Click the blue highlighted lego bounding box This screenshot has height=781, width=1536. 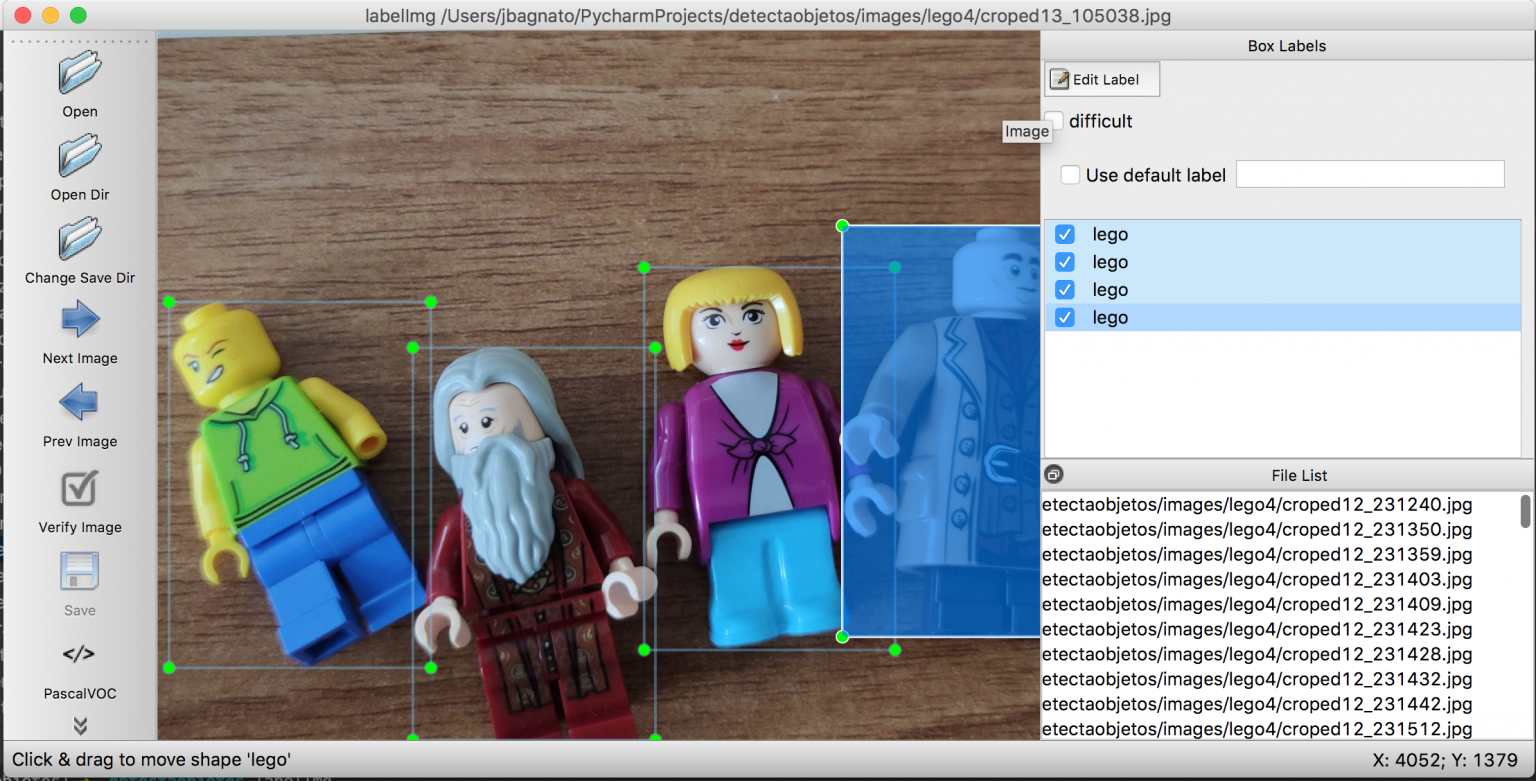pyautogui.click(x=940, y=430)
